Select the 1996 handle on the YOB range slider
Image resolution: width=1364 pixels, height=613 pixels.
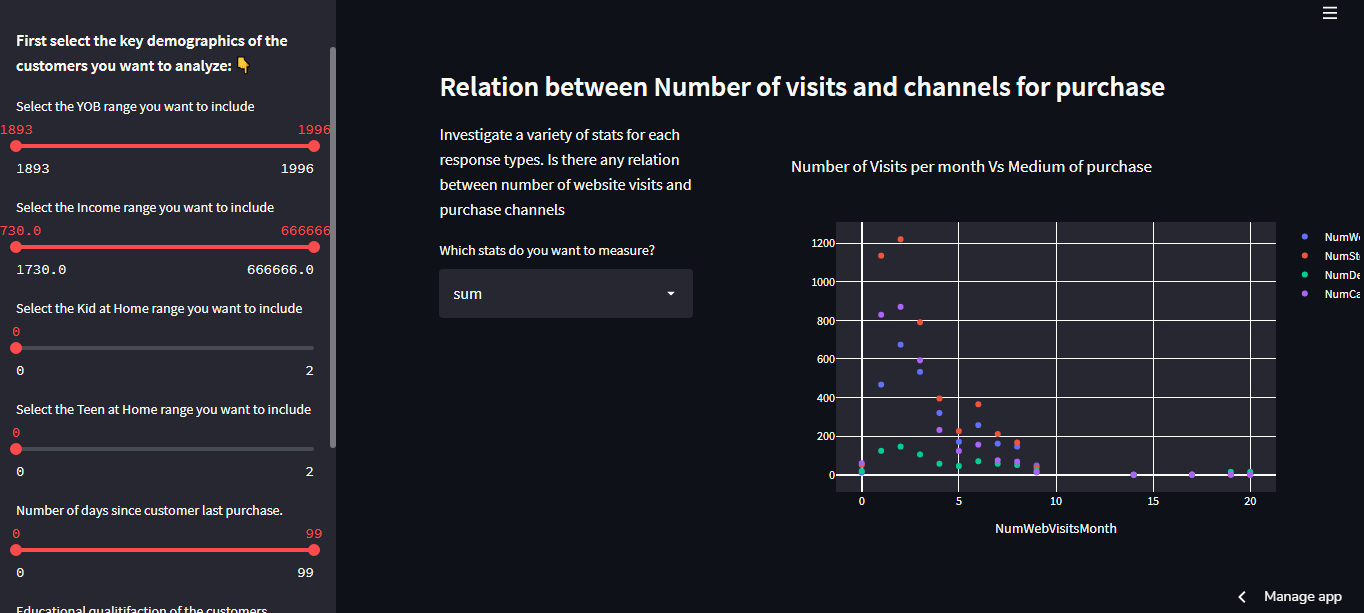[314, 146]
